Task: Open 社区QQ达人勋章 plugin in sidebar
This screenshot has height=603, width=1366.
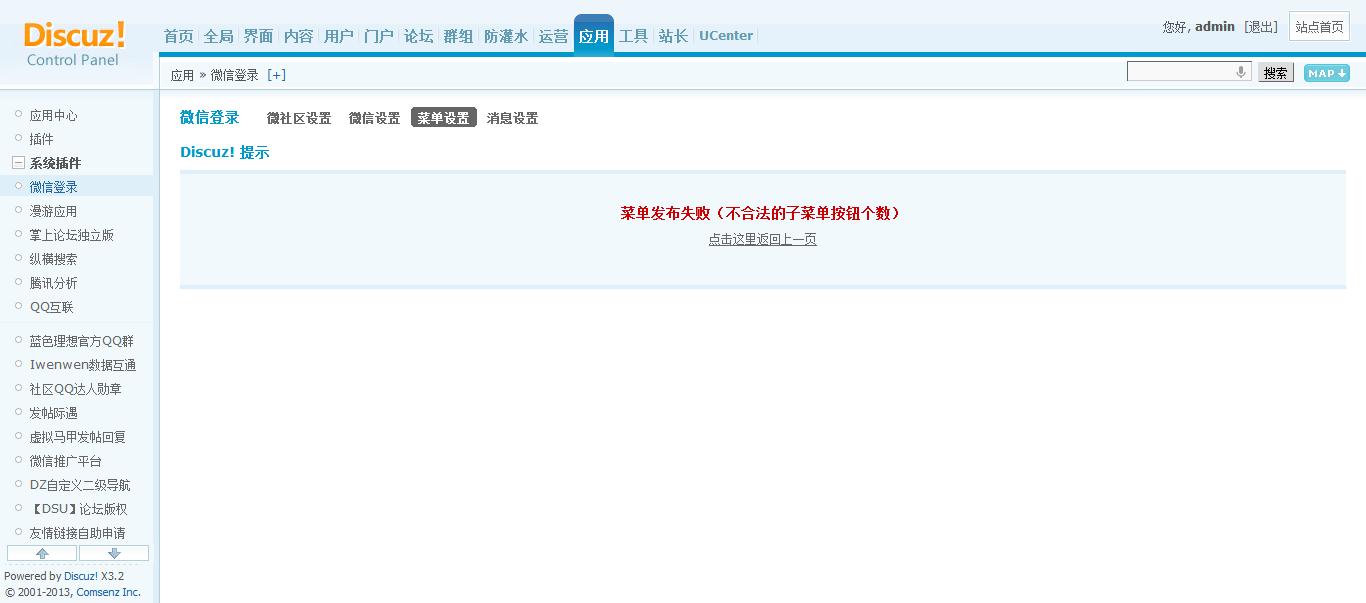Action: (75, 389)
